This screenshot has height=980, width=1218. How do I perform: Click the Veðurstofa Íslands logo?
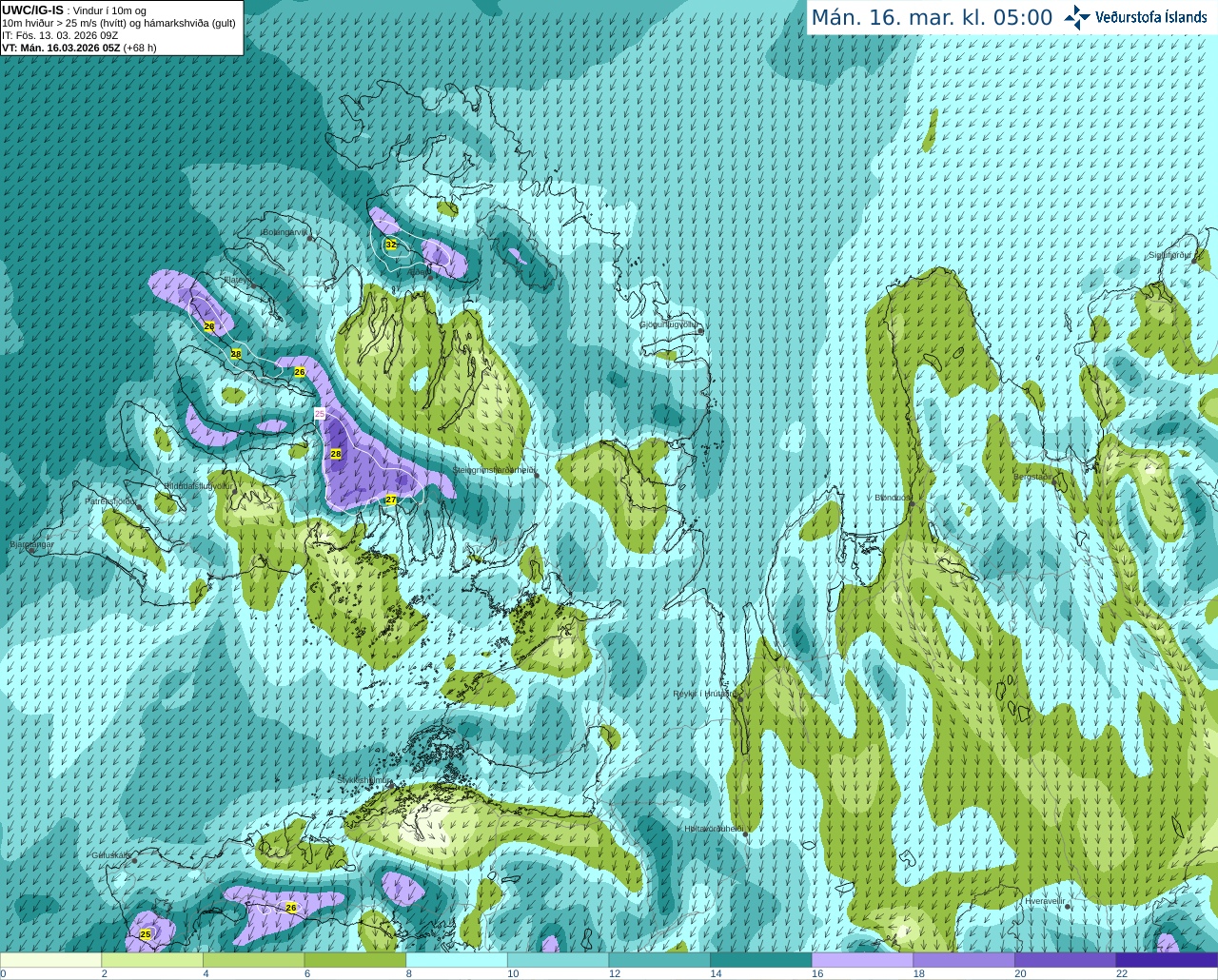[x=1135, y=17]
